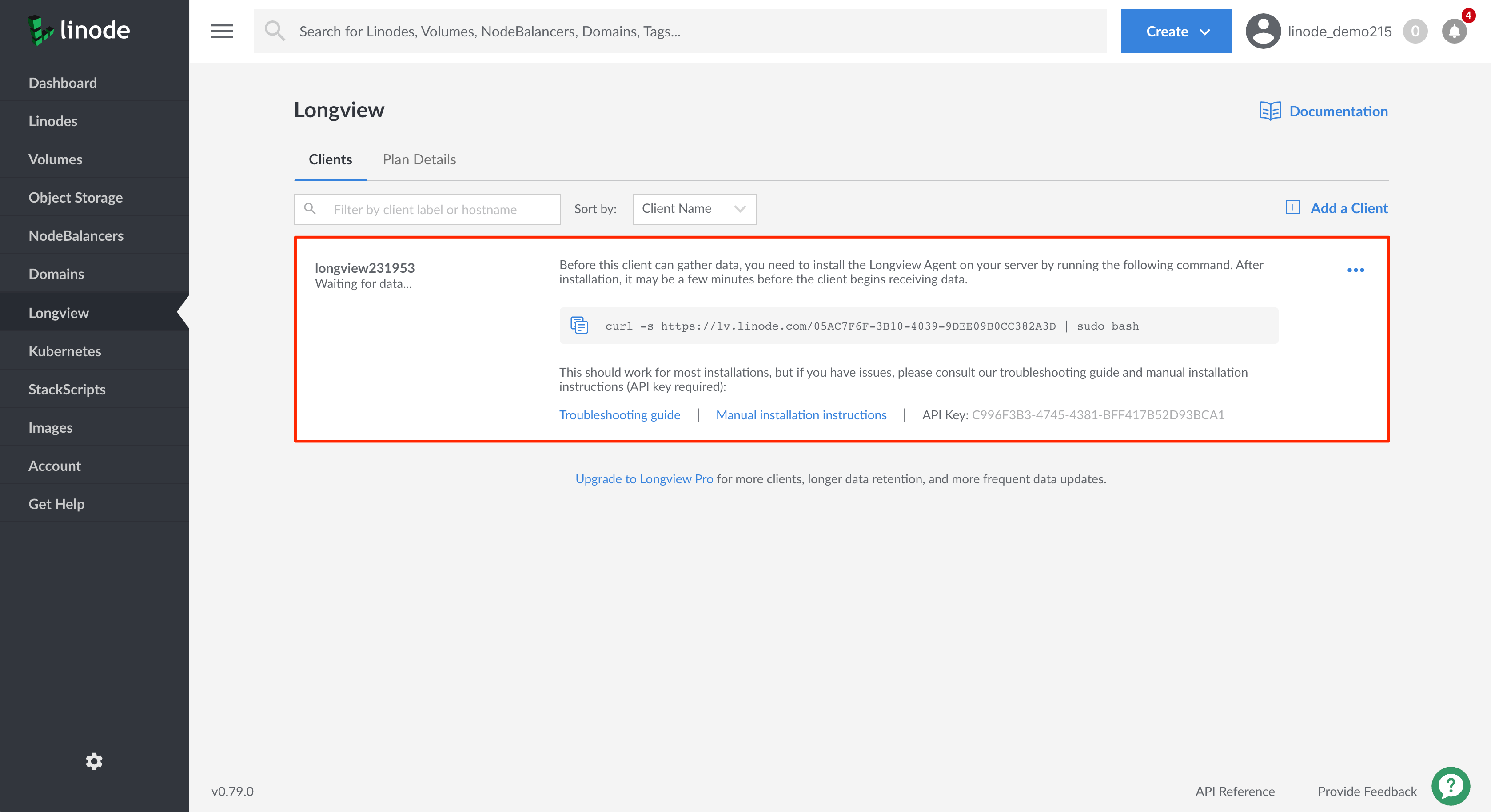
Task: Open Manual installation instructions link
Action: (800, 414)
